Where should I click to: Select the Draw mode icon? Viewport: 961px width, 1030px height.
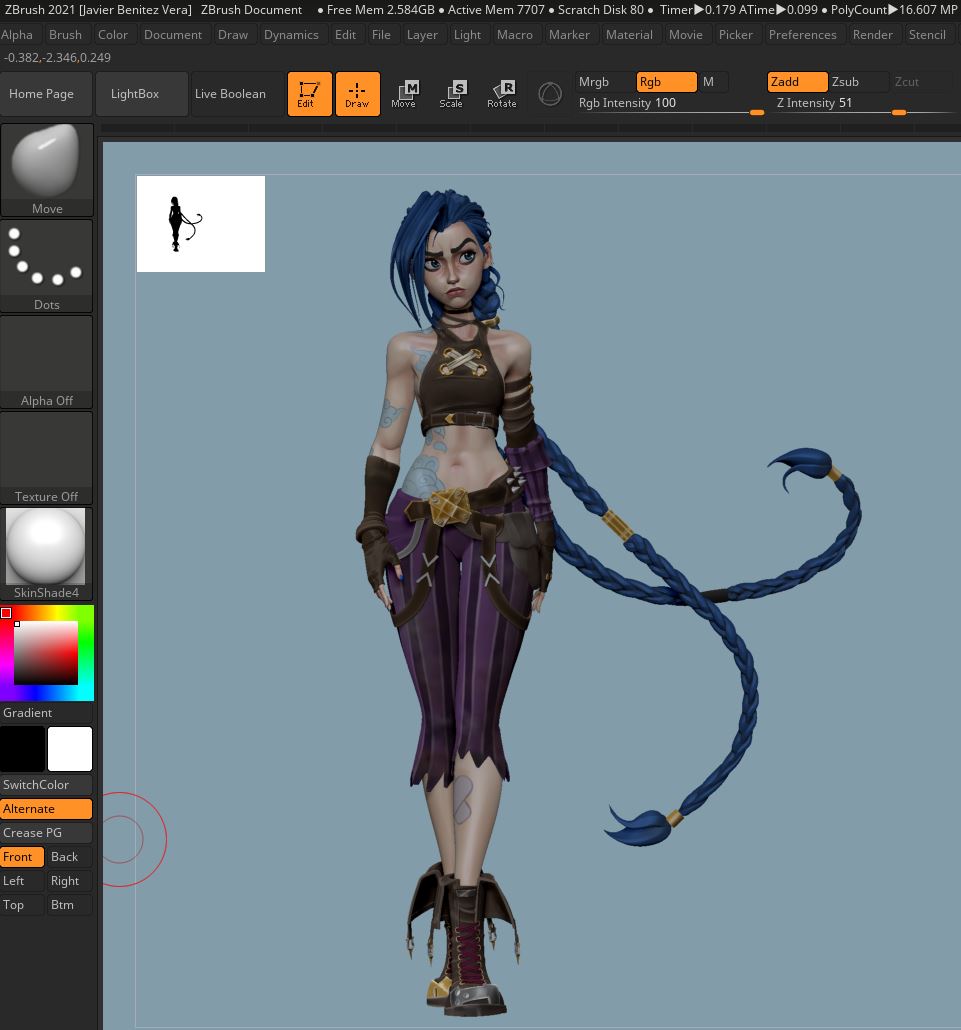pos(357,94)
